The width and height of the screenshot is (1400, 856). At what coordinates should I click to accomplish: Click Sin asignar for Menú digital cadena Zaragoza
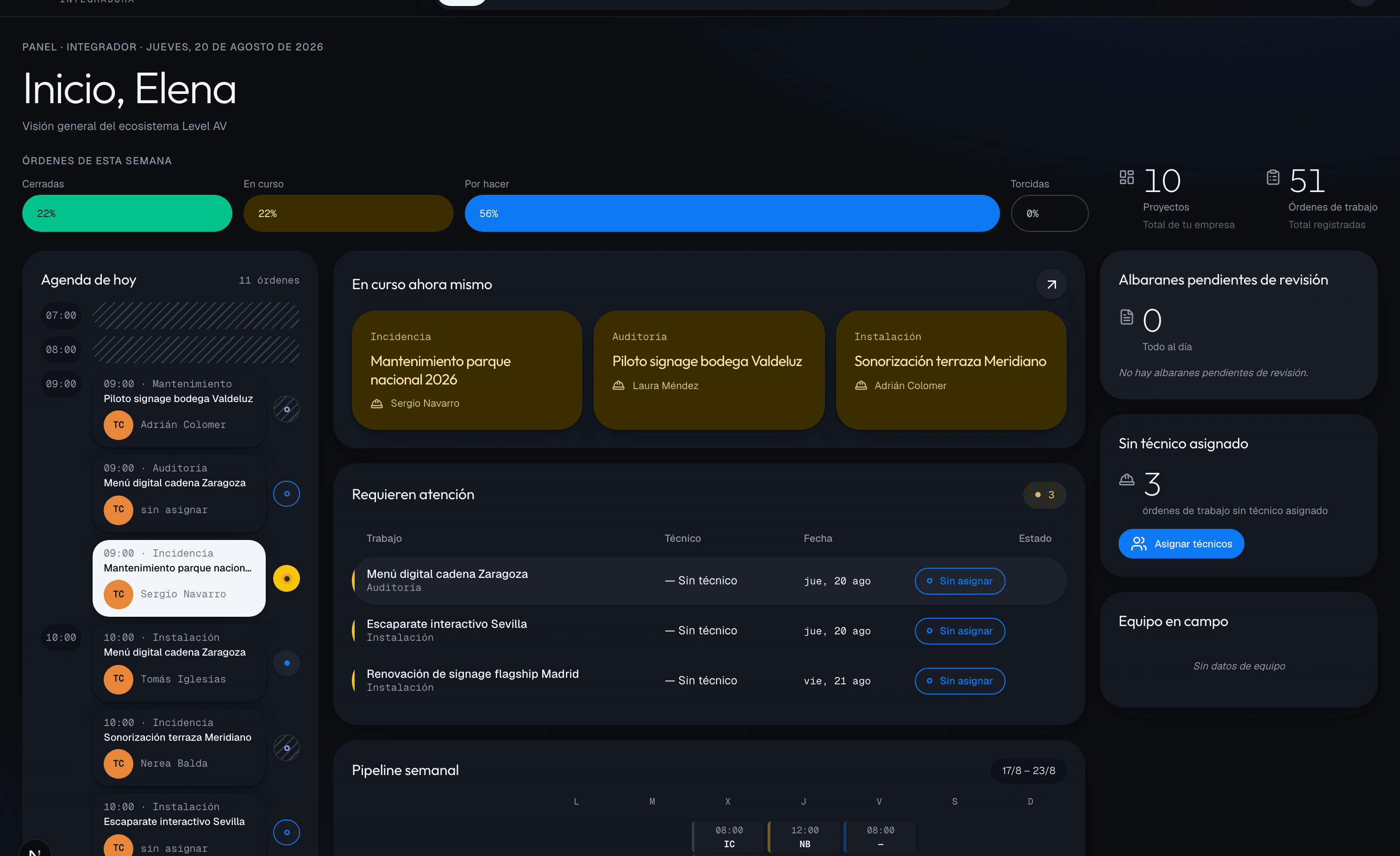click(960, 581)
